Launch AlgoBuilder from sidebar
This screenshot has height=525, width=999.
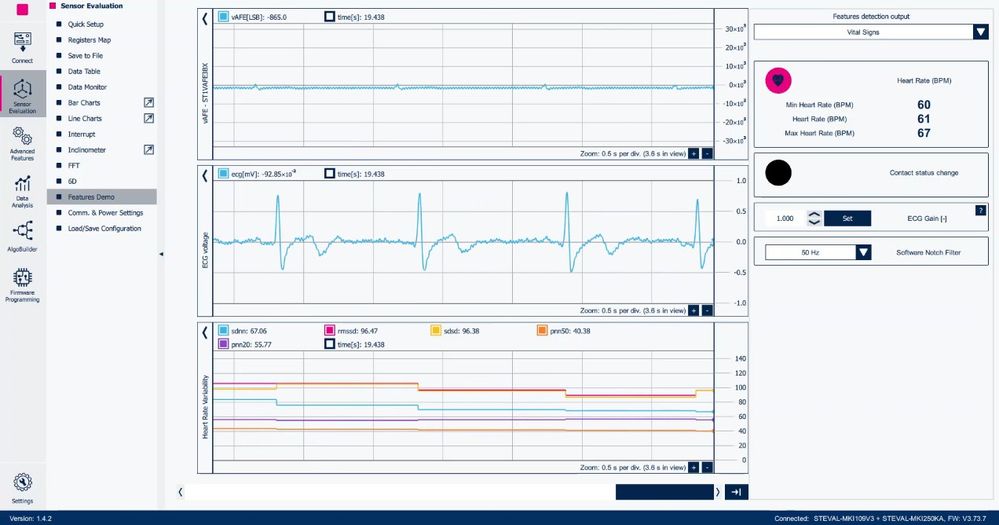22,231
